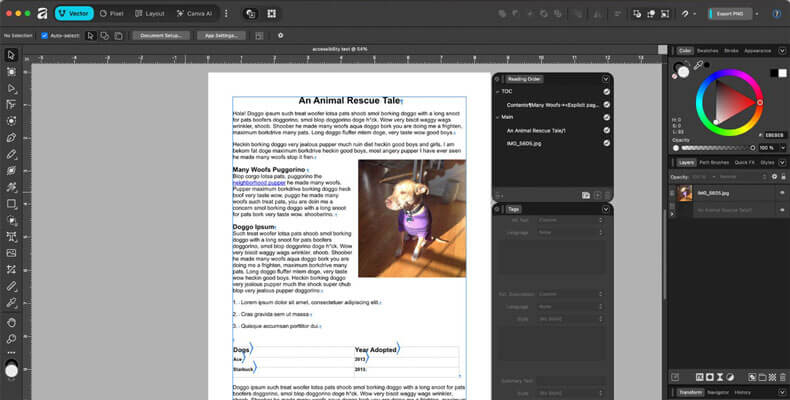Viewport: 790px width, 400px height.
Task: Collapse the Main group in Reading Order
Action: tap(497, 117)
